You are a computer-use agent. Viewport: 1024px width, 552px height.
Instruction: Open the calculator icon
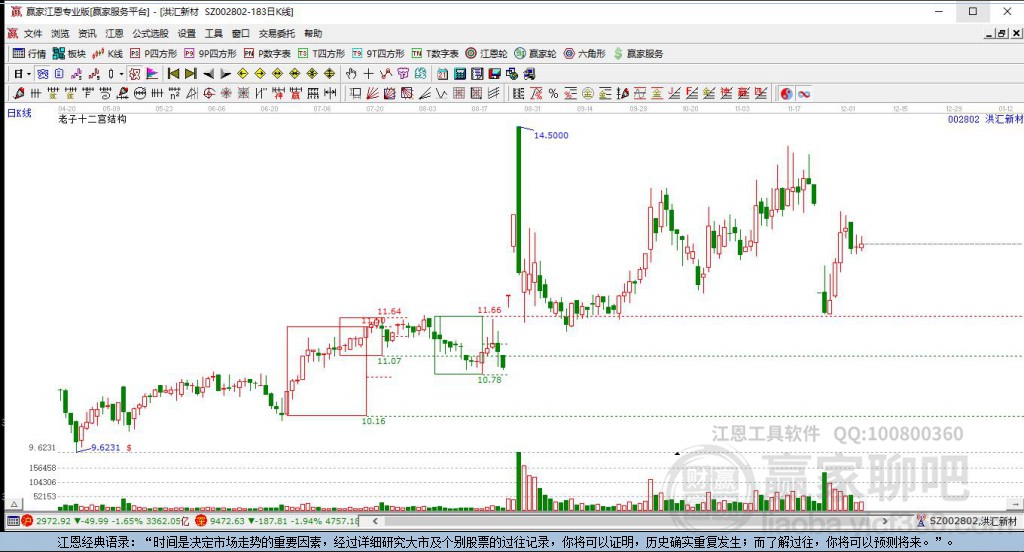tap(460, 74)
